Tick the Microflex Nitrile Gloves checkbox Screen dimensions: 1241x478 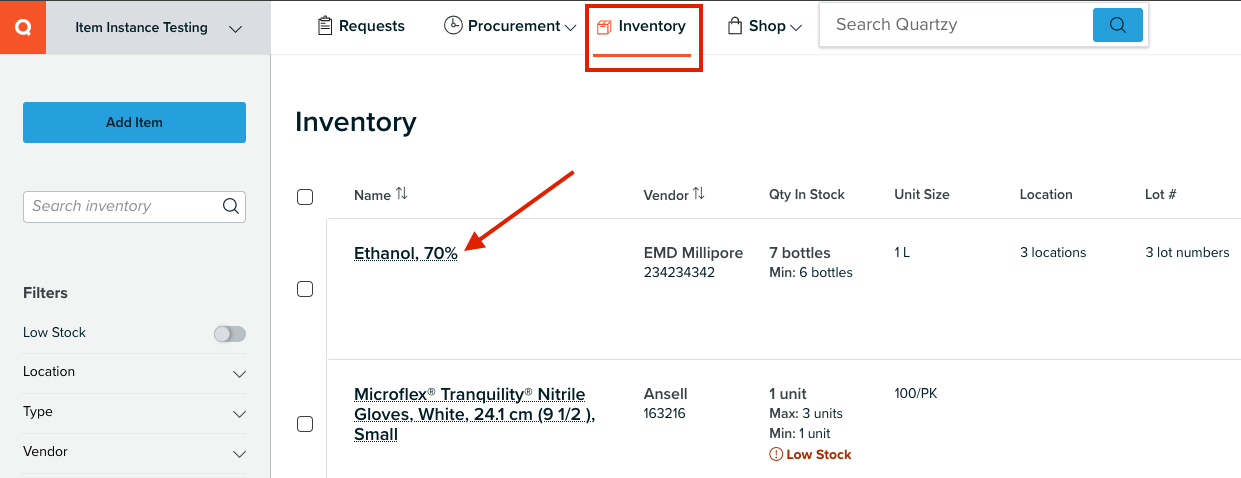(x=305, y=424)
